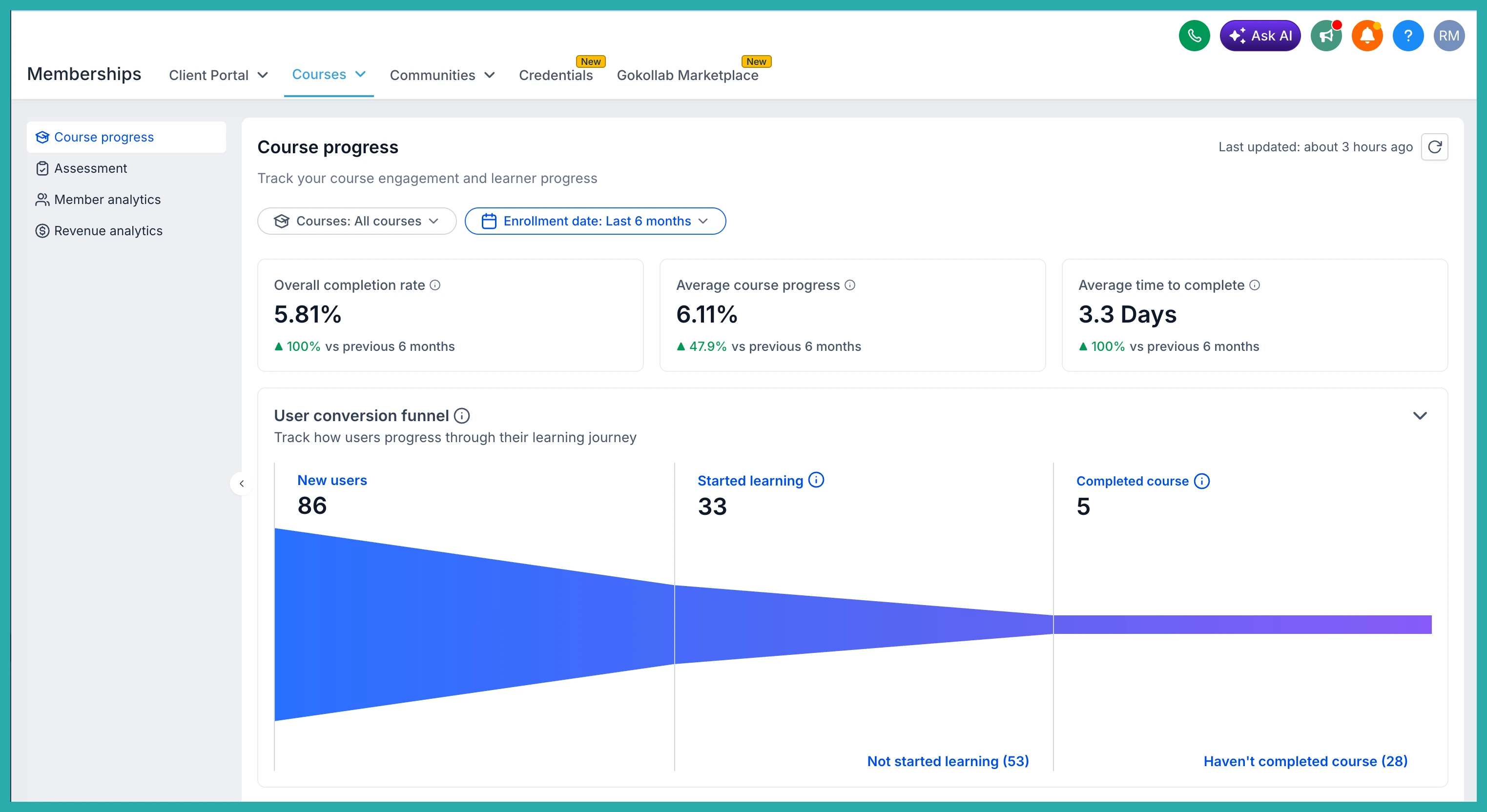Open the Gokollab Marketplace tab
The height and width of the screenshot is (812, 1487).
coord(687,76)
